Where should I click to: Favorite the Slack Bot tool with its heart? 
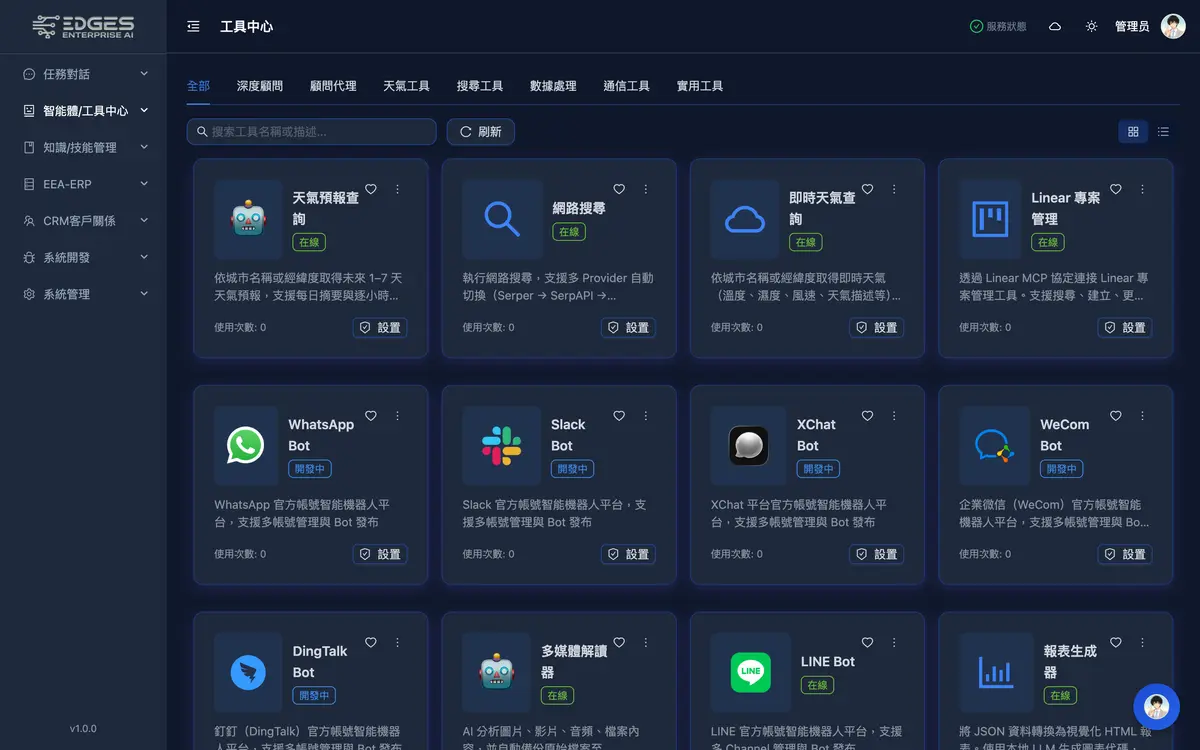pos(619,416)
